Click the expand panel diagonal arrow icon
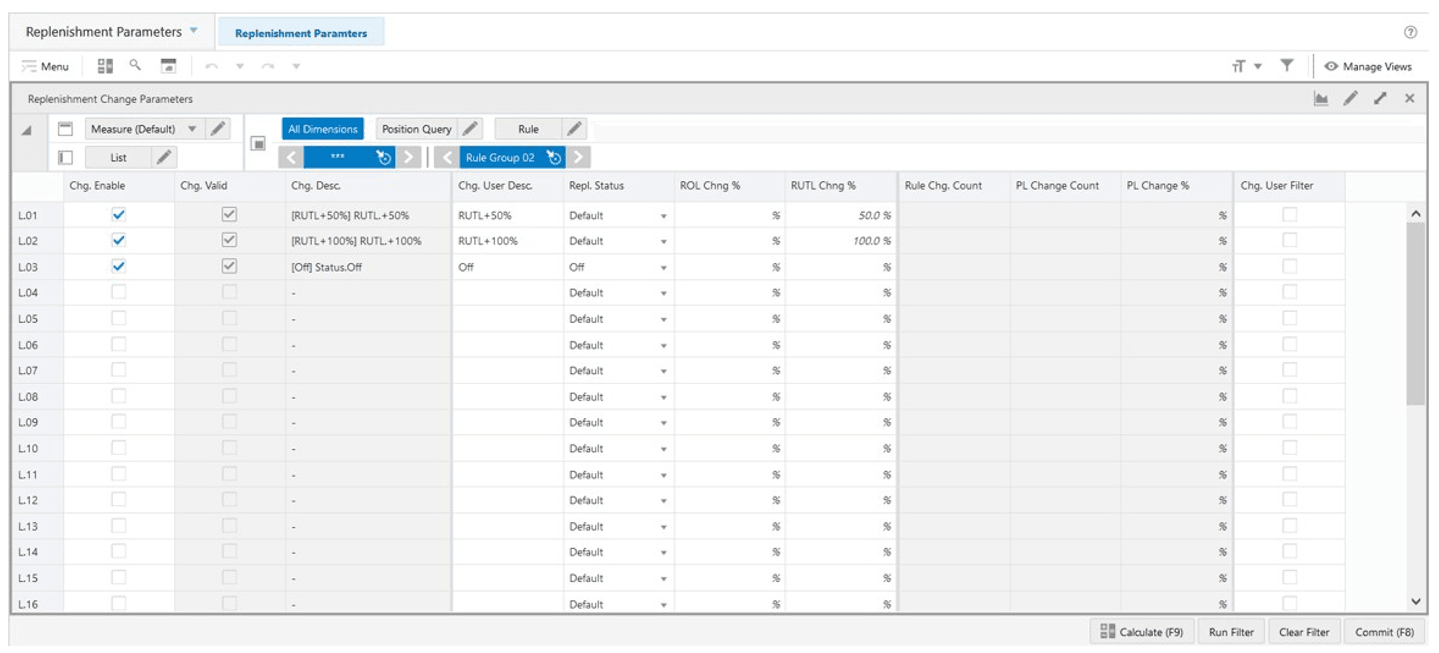The image size is (1439, 653). coord(1379,98)
